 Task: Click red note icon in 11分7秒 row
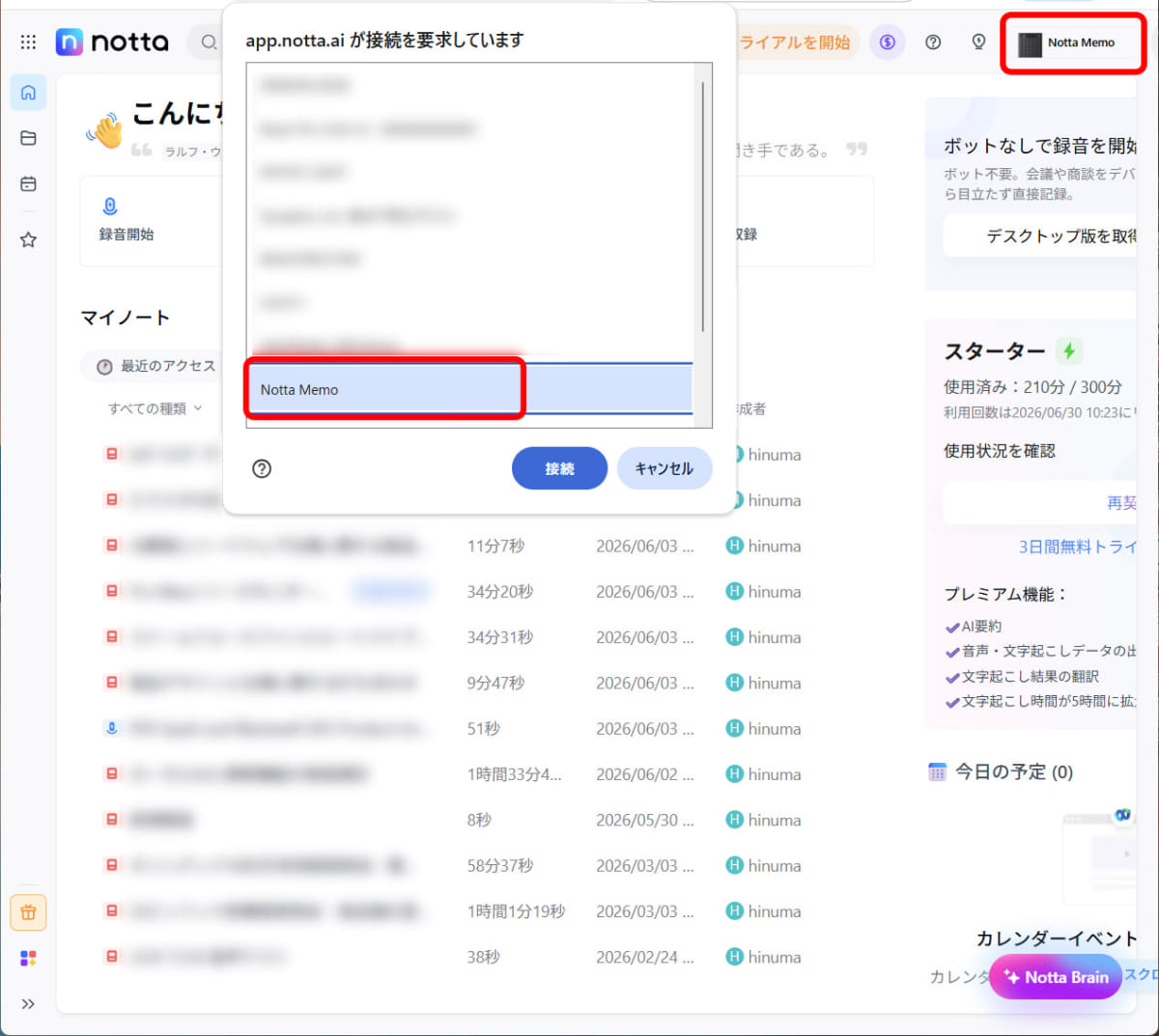click(x=112, y=546)
